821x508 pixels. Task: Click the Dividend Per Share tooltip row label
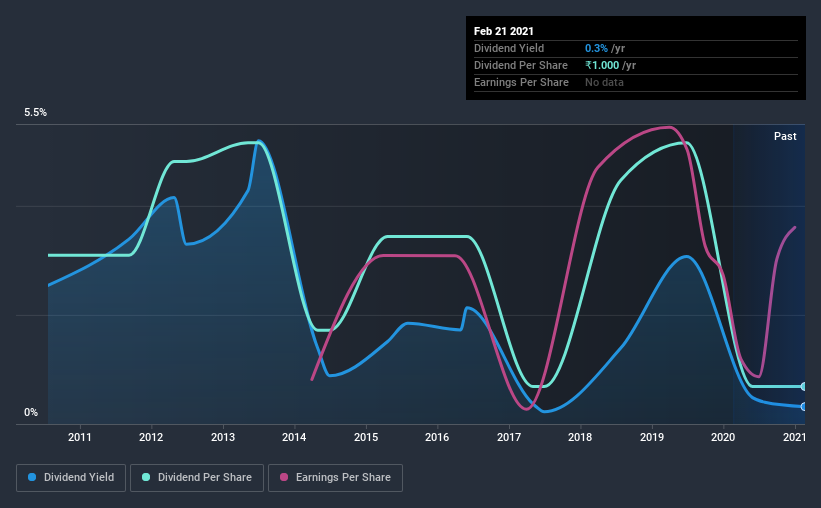[x=520, y=65]
